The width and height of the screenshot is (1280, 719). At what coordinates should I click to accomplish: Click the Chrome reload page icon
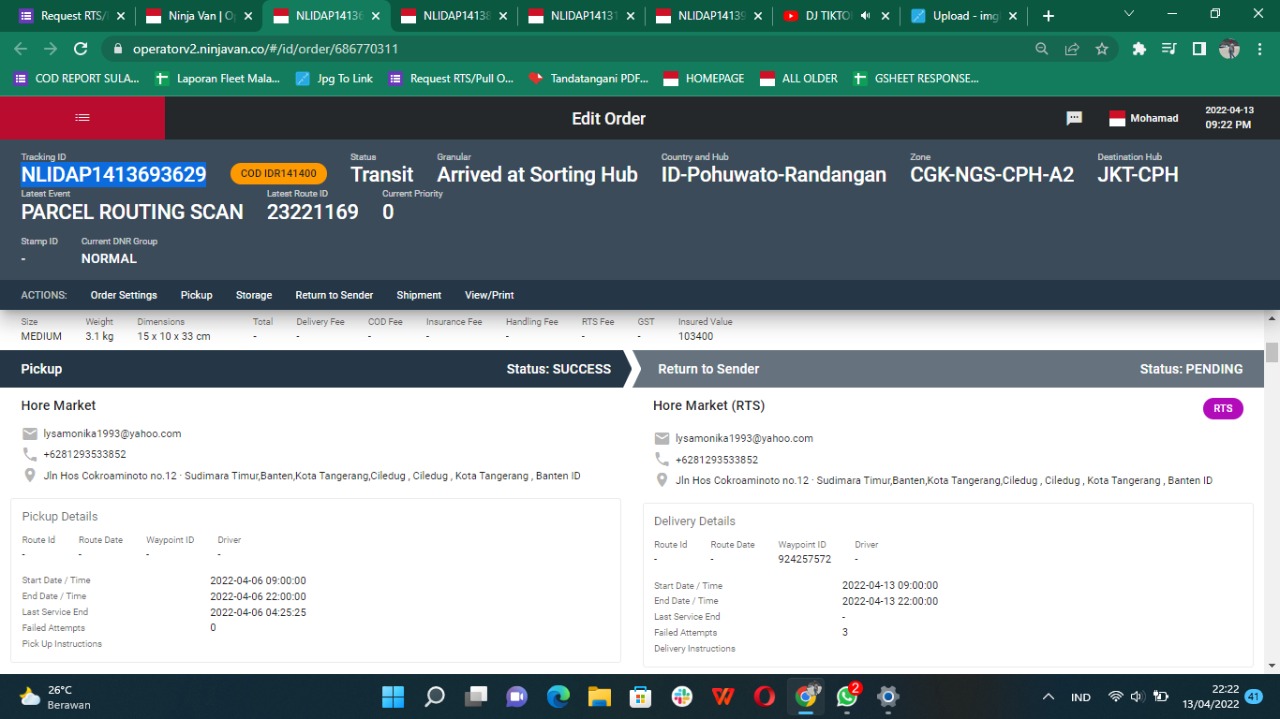81,49
